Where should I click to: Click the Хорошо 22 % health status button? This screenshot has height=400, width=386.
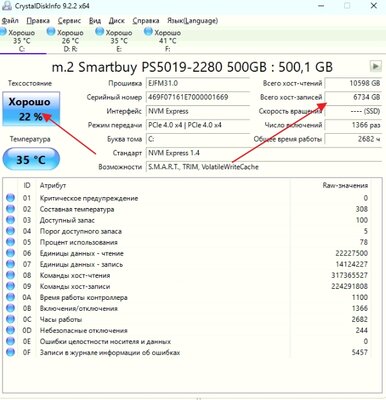[x=31, y=109]
